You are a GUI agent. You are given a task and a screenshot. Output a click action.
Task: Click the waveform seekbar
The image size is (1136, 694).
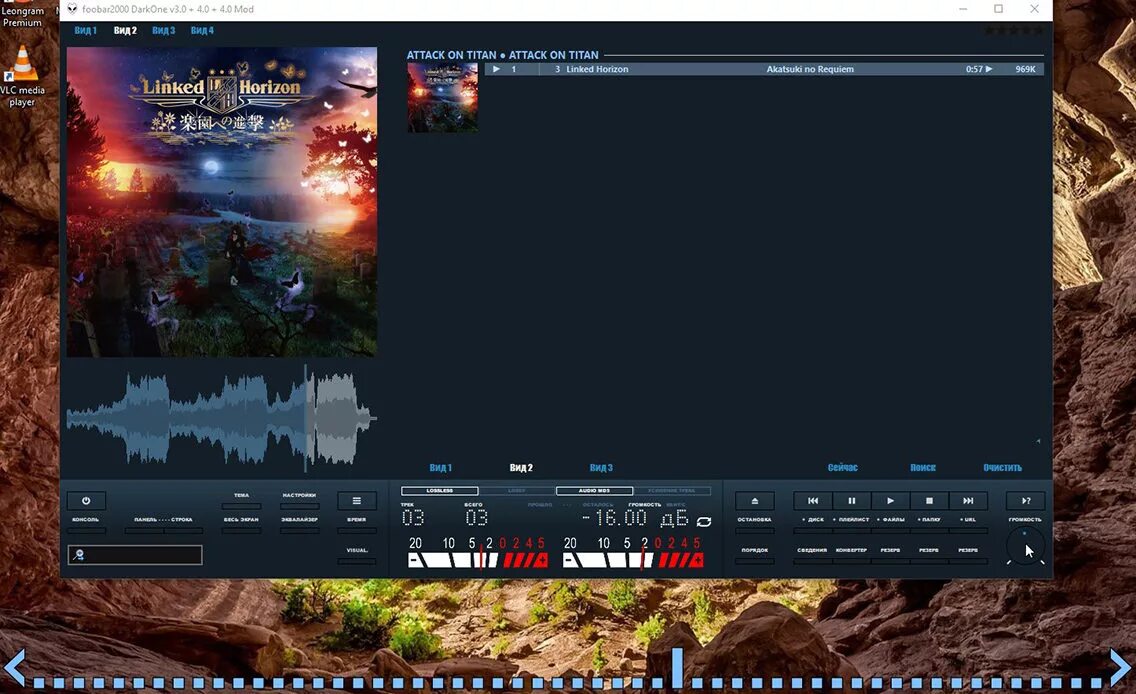(x=222, y=417)
